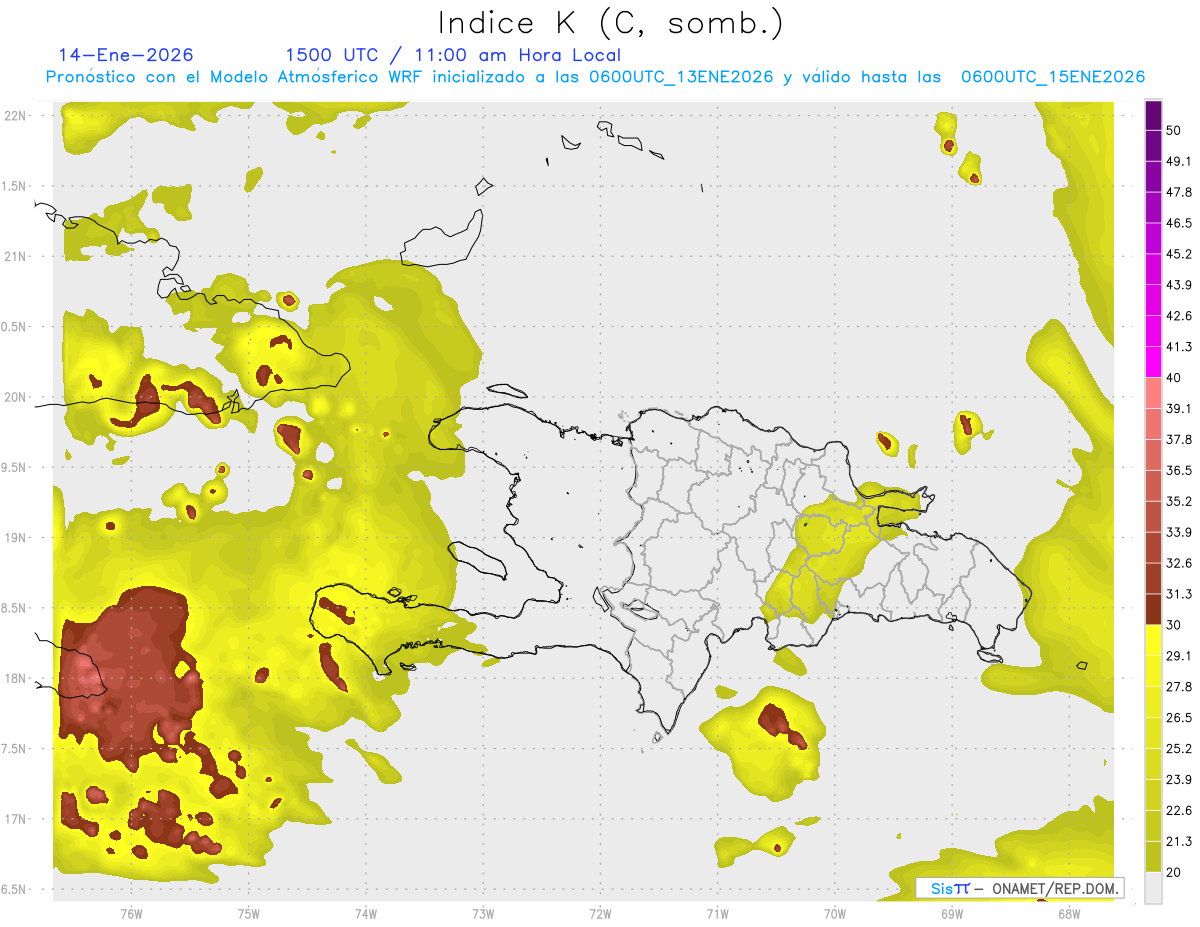
Task: Click the olive swatch between 20 and 21.3
Action: coord(1154,856)
